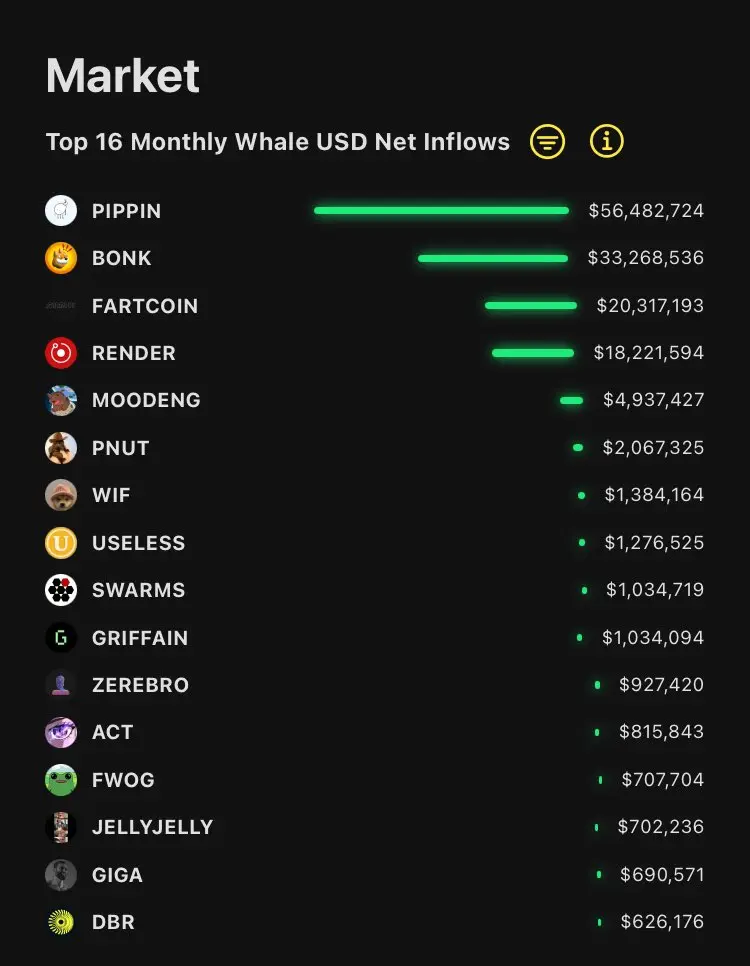This screenshot has height=966, width=750.
Task: Click the yellow info icon
Action: [606, 142]
